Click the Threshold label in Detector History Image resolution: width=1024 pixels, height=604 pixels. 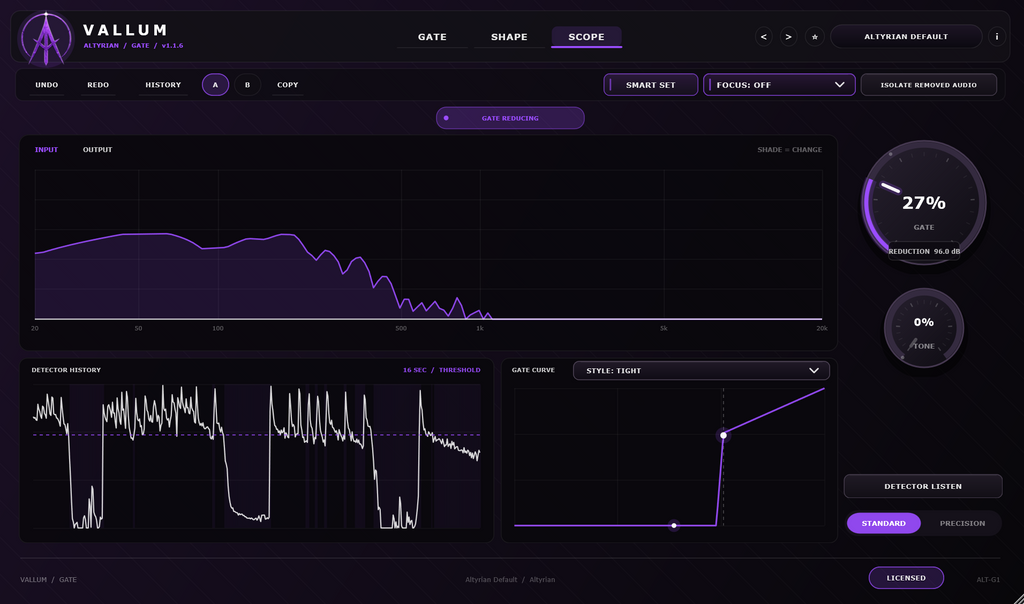click(x=460, y=370)
